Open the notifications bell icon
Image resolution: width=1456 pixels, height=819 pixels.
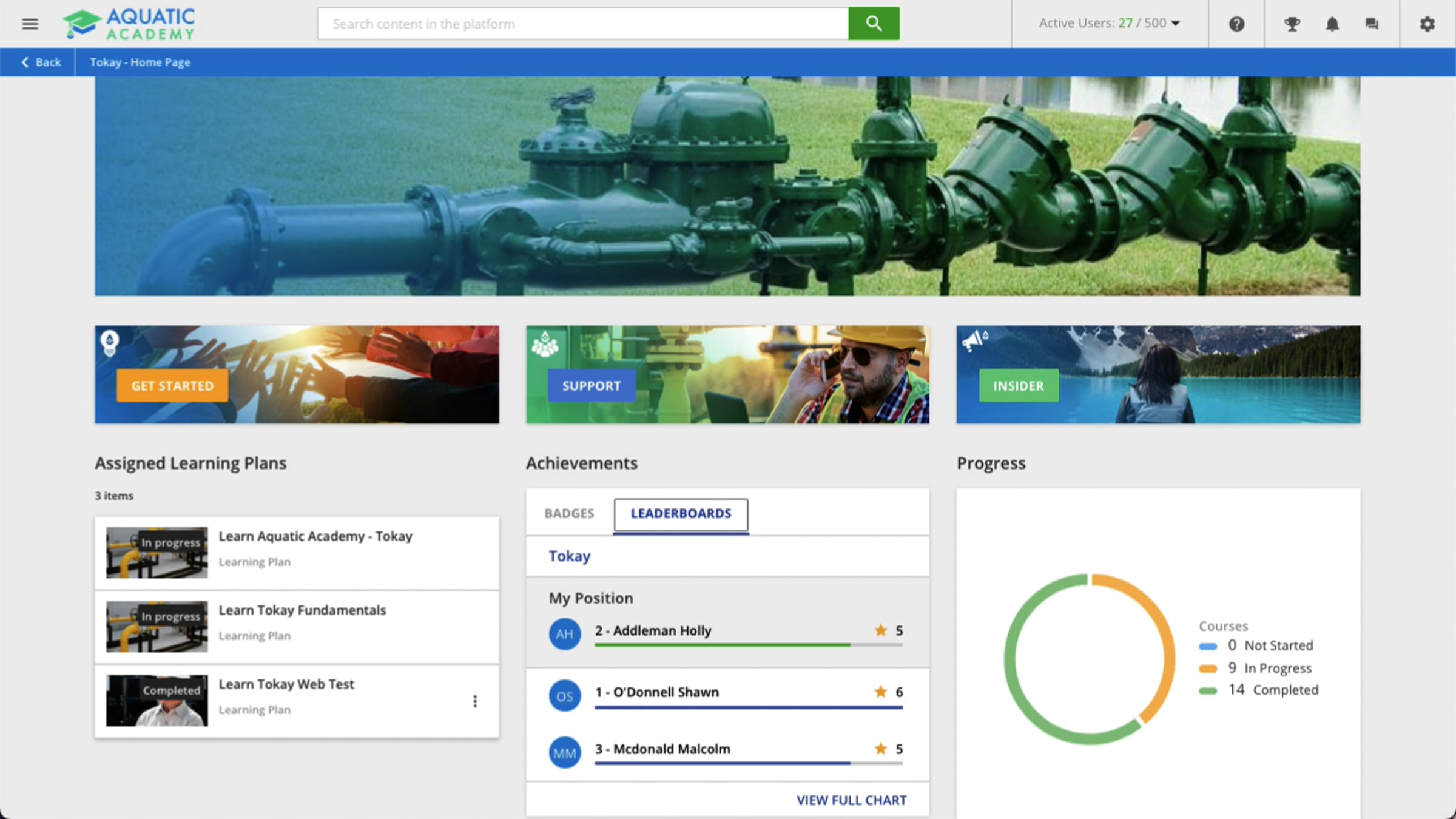pyautogui.click(x=1332, y=24)
